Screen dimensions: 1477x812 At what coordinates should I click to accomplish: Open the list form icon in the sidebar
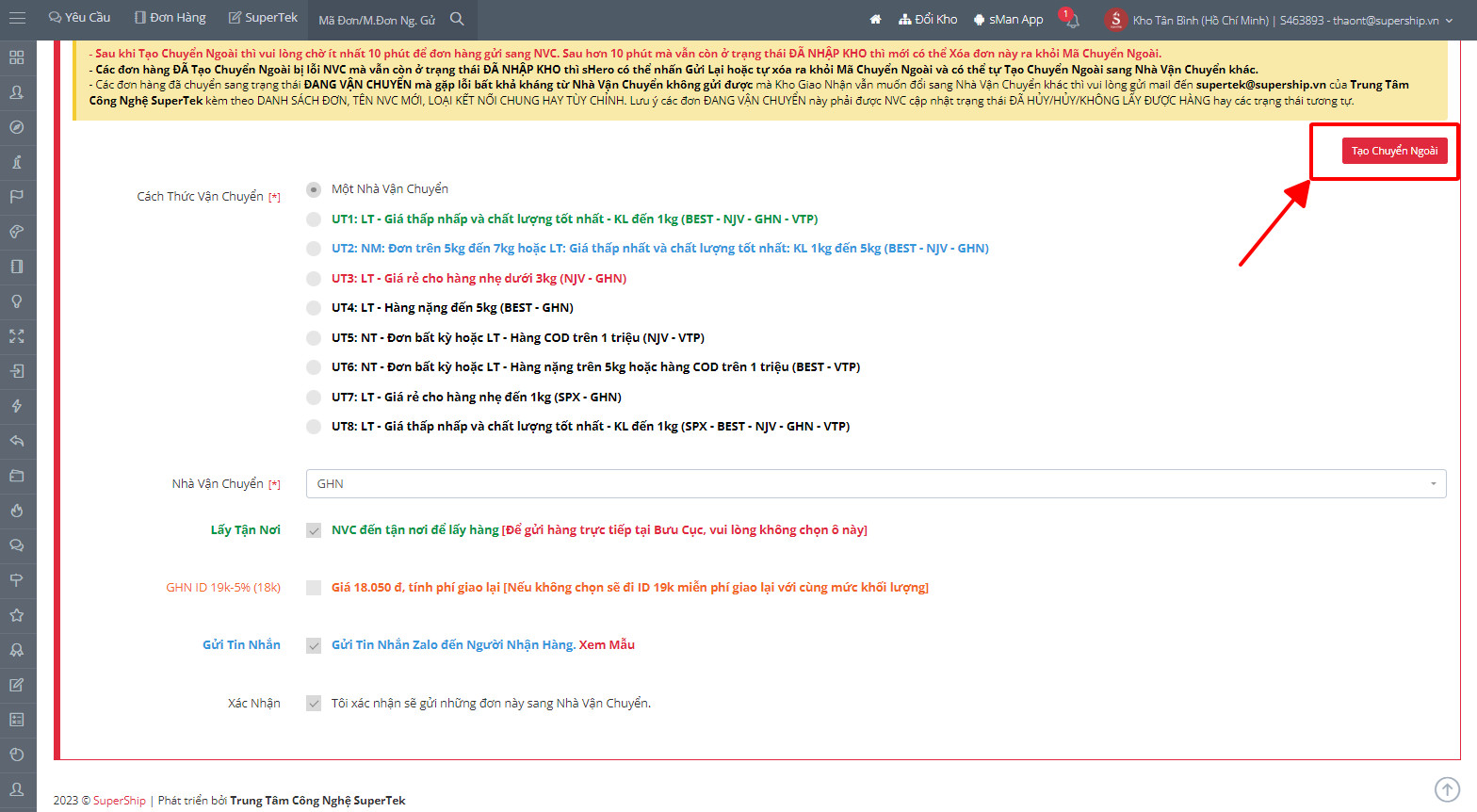(x=17, y=720)
